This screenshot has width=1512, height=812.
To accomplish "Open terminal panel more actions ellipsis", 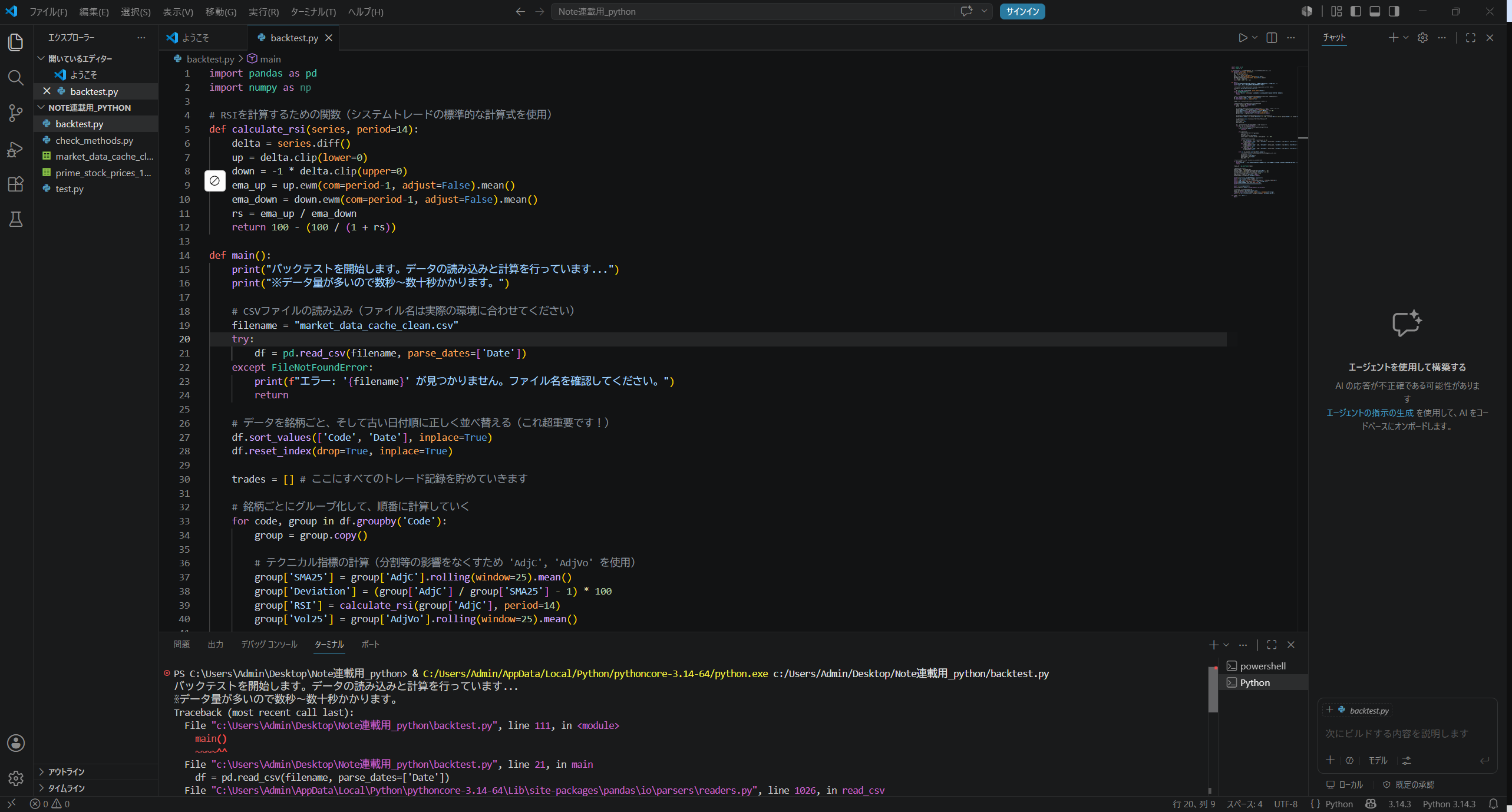I will point(1243,645).
